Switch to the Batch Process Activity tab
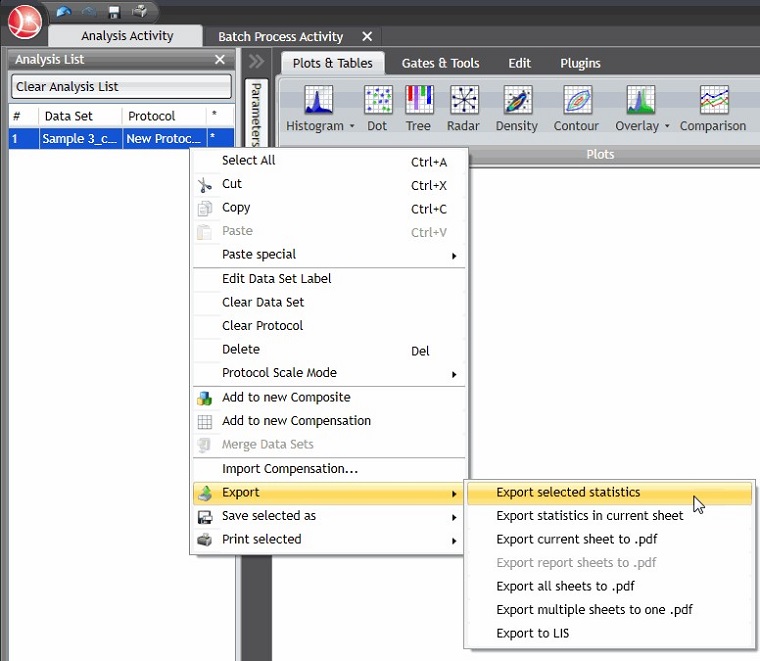The image size is (760, 661). click(281, 36)
